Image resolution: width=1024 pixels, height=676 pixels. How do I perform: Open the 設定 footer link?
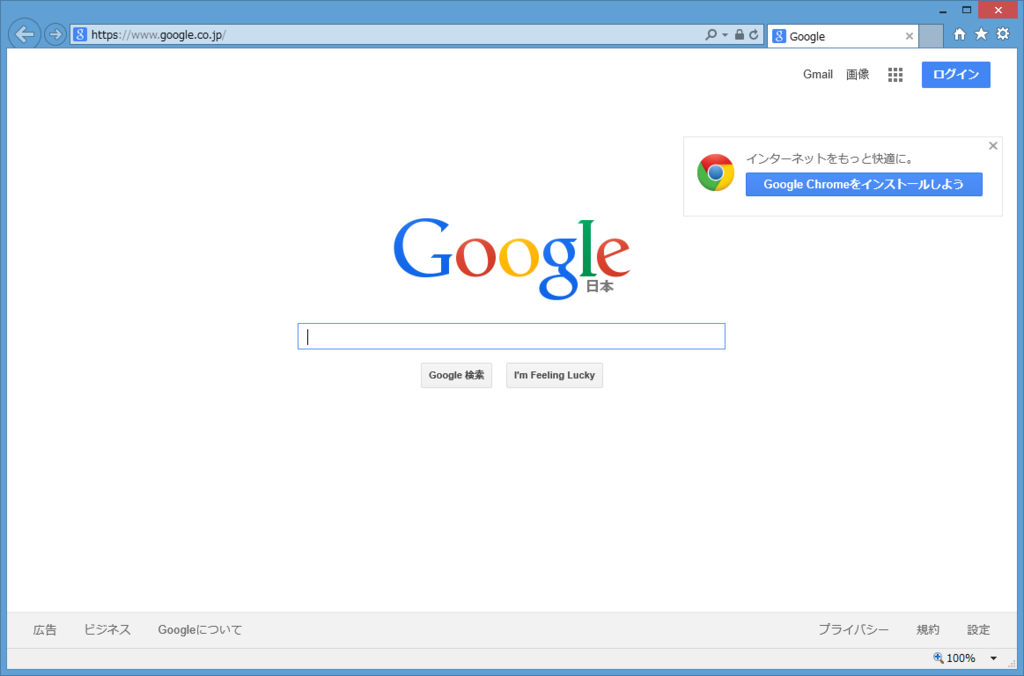pos(978,630)
